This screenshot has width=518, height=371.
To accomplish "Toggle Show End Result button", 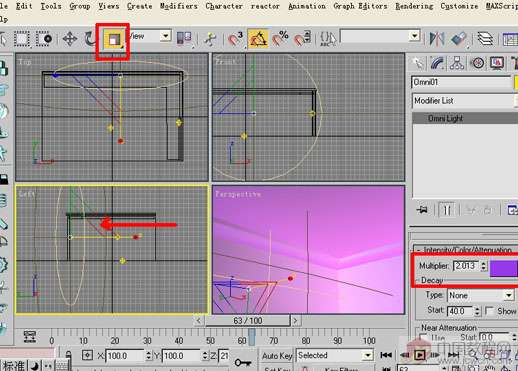I will click(x=447, y=210).
